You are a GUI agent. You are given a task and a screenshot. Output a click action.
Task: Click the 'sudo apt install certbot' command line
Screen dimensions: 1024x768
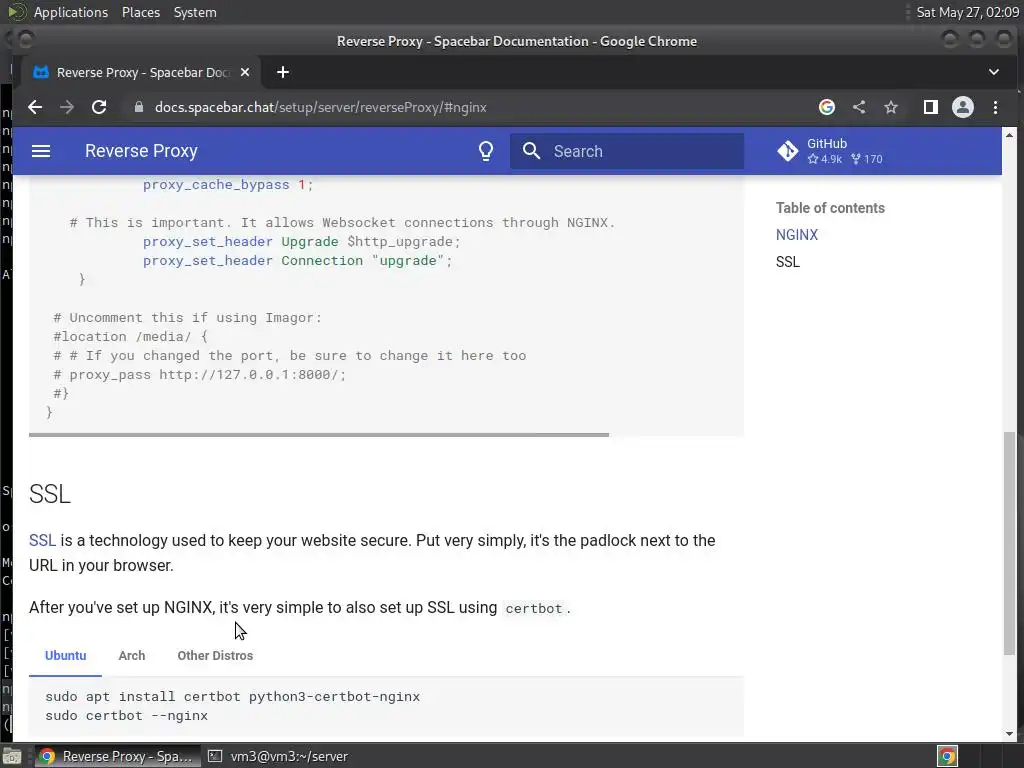(232, 697)
